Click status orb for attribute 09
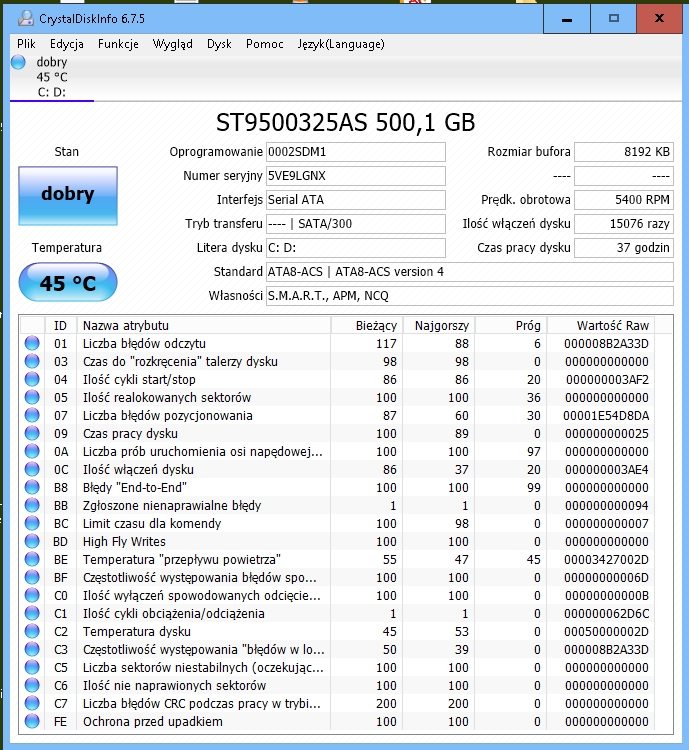The image size is (689, 750). tap(32, 433)
